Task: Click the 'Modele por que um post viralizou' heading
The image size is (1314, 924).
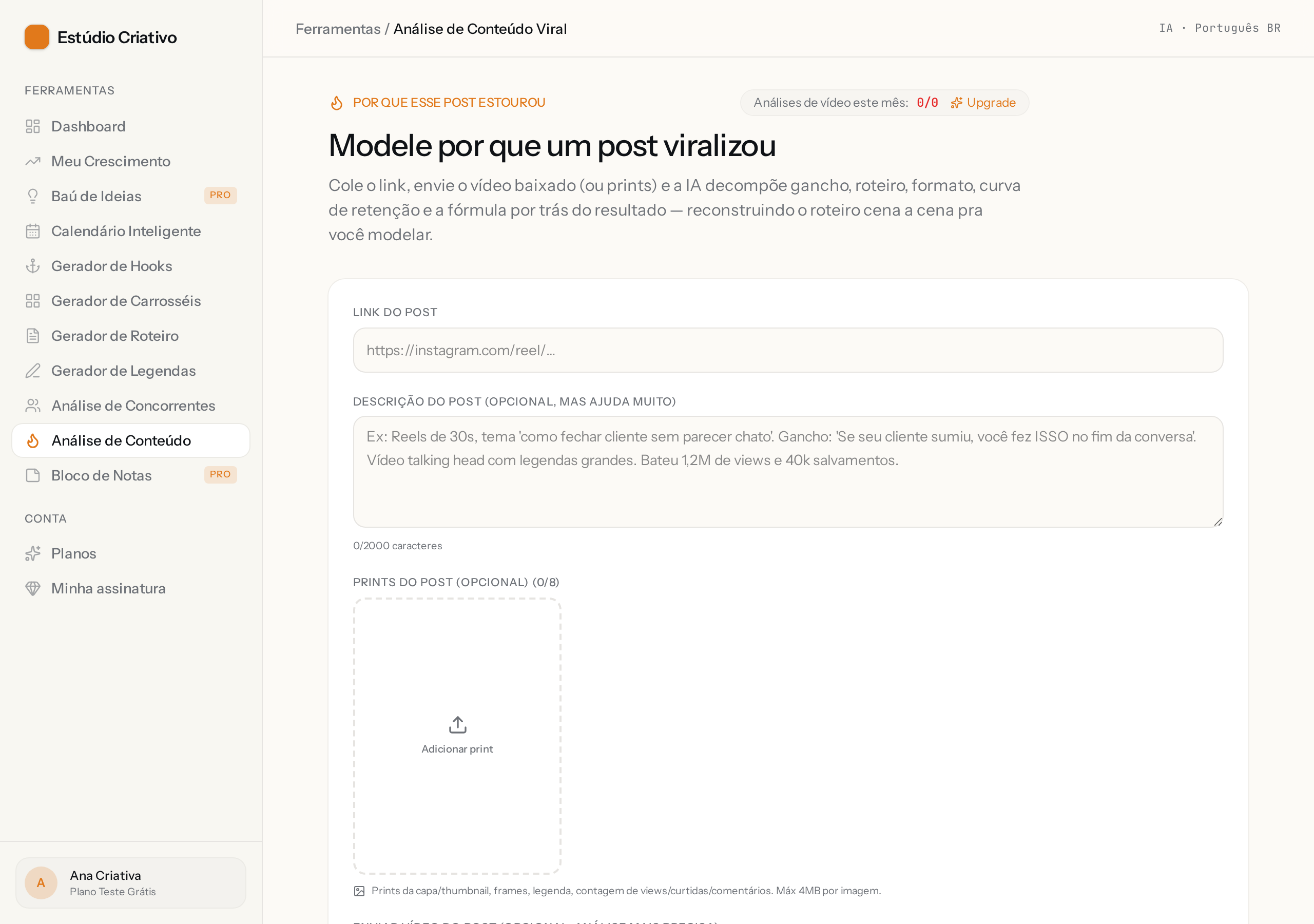Action: [552, 145]
